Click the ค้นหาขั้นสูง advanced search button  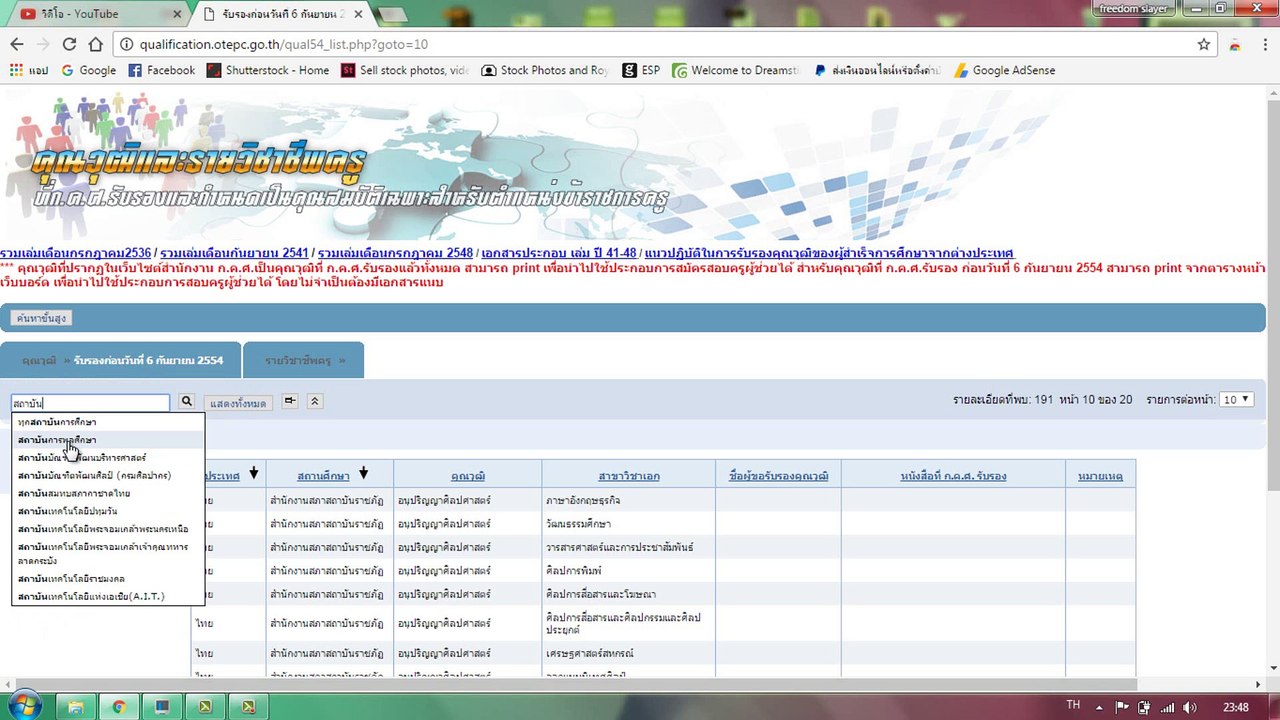click(x=41, y=318)
